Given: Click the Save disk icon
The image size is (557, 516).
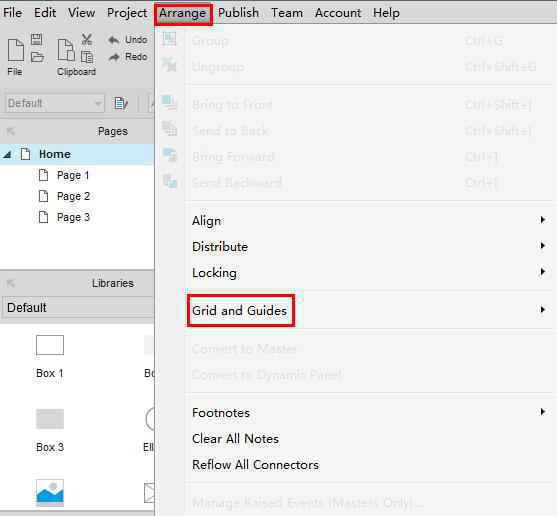Looking at the screenshot, I should pyautogui.click(x=36, y=39).
